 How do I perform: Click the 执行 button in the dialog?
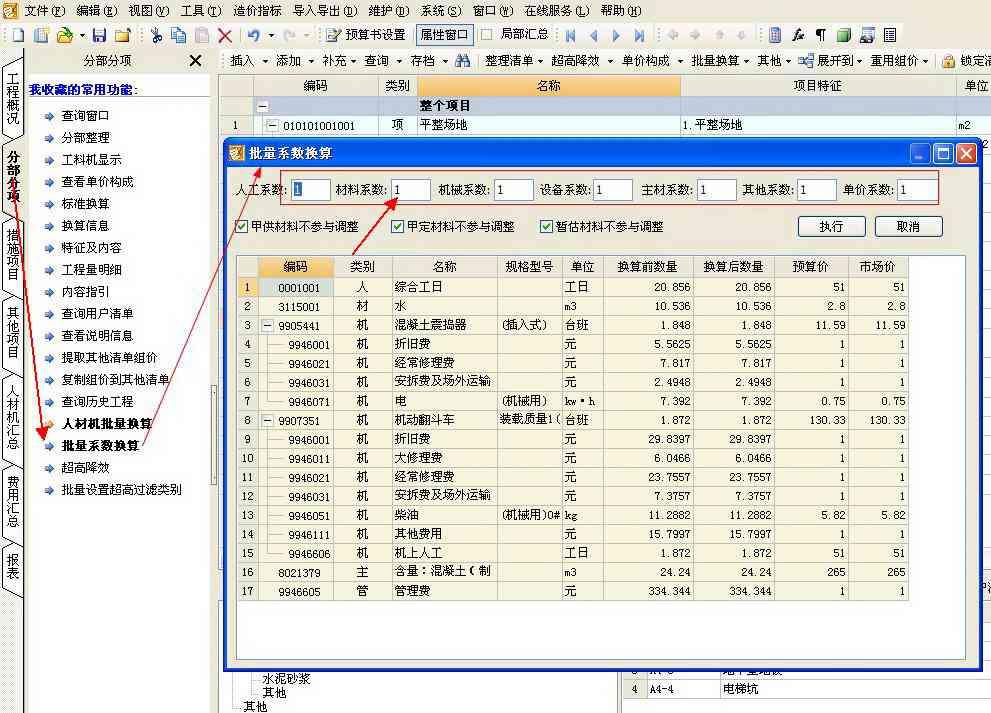pyautogui.click(x=832, y=226)
